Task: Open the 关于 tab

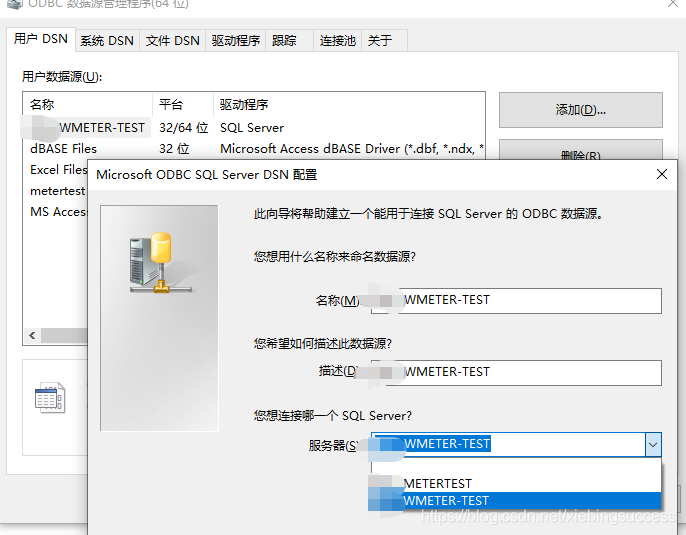Action: point(385,41)
